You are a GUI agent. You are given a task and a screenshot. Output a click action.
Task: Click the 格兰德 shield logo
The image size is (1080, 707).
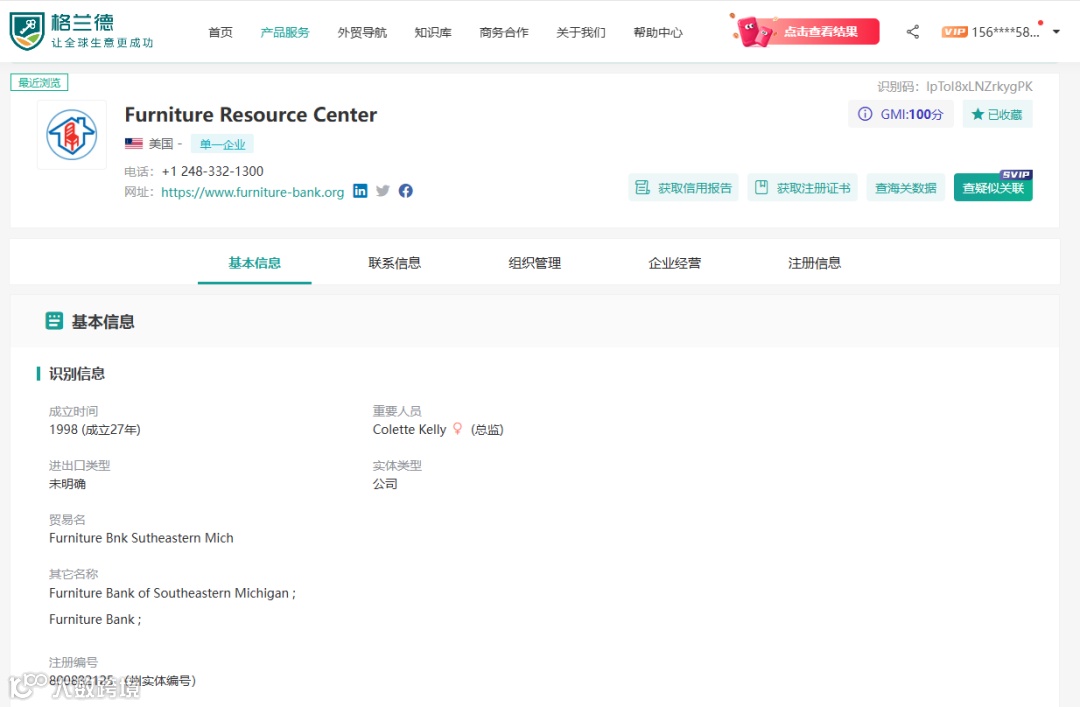click(x=28, y=31)
